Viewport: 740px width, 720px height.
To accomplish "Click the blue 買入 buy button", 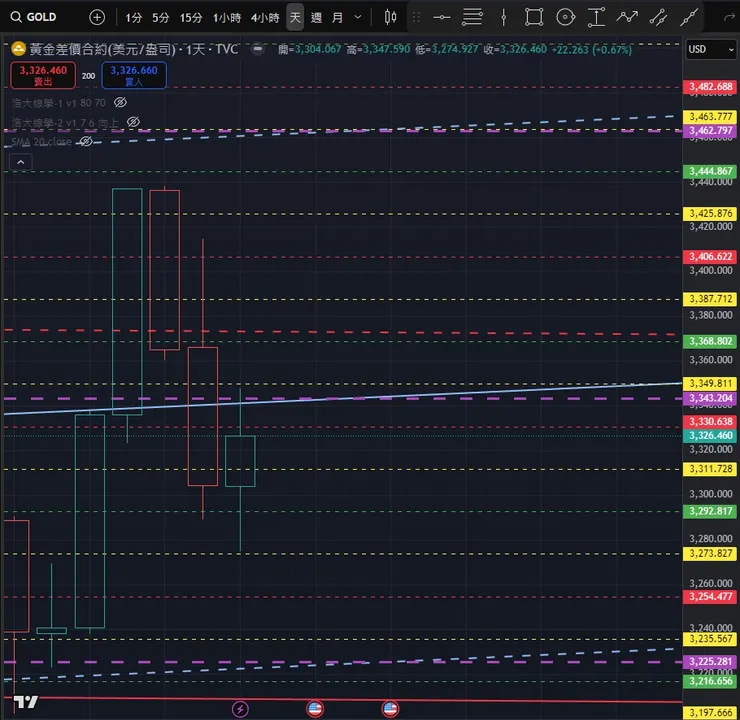I will [x=134, y=75].
